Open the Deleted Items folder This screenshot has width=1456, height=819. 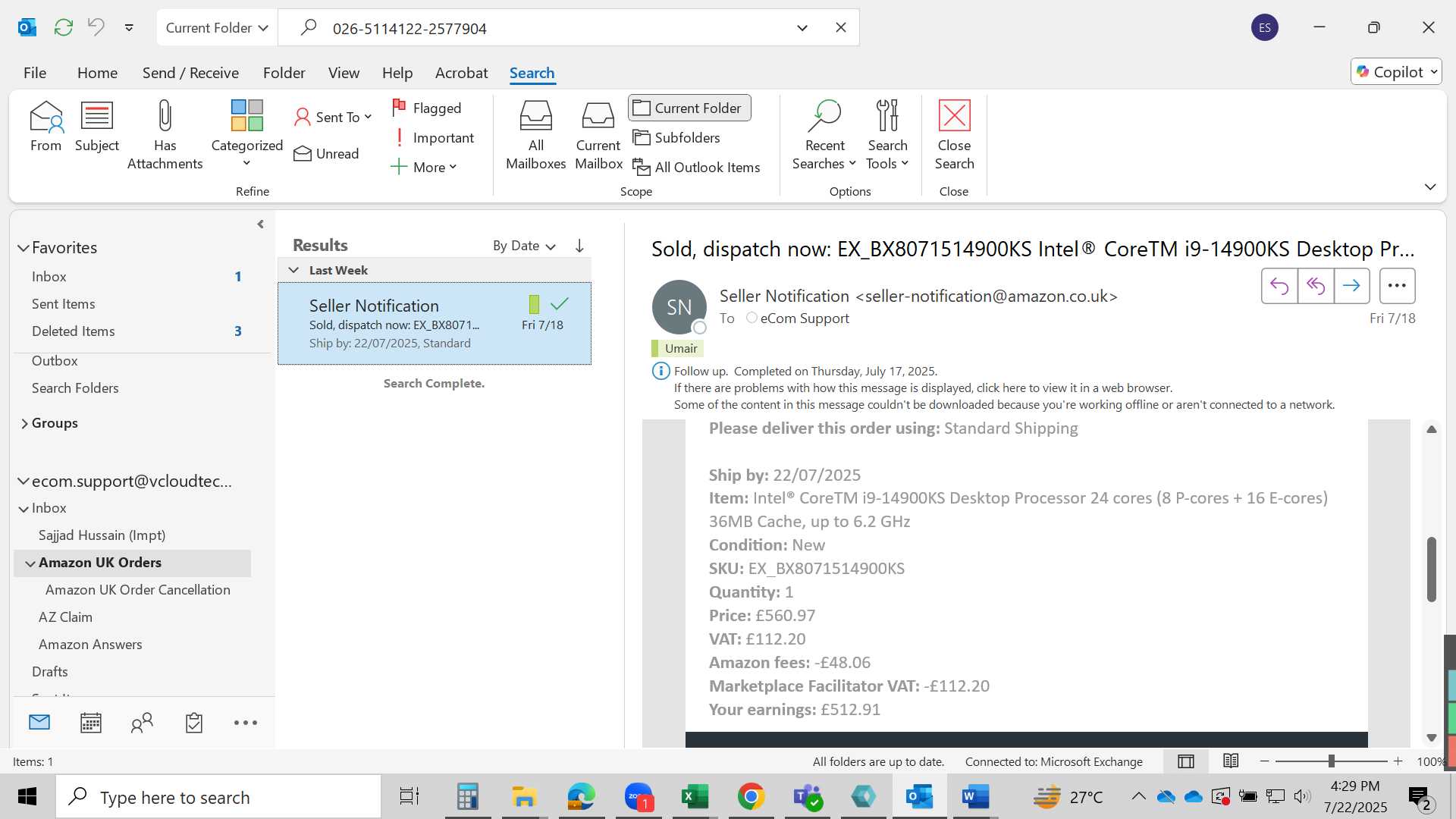pos(74,331)
